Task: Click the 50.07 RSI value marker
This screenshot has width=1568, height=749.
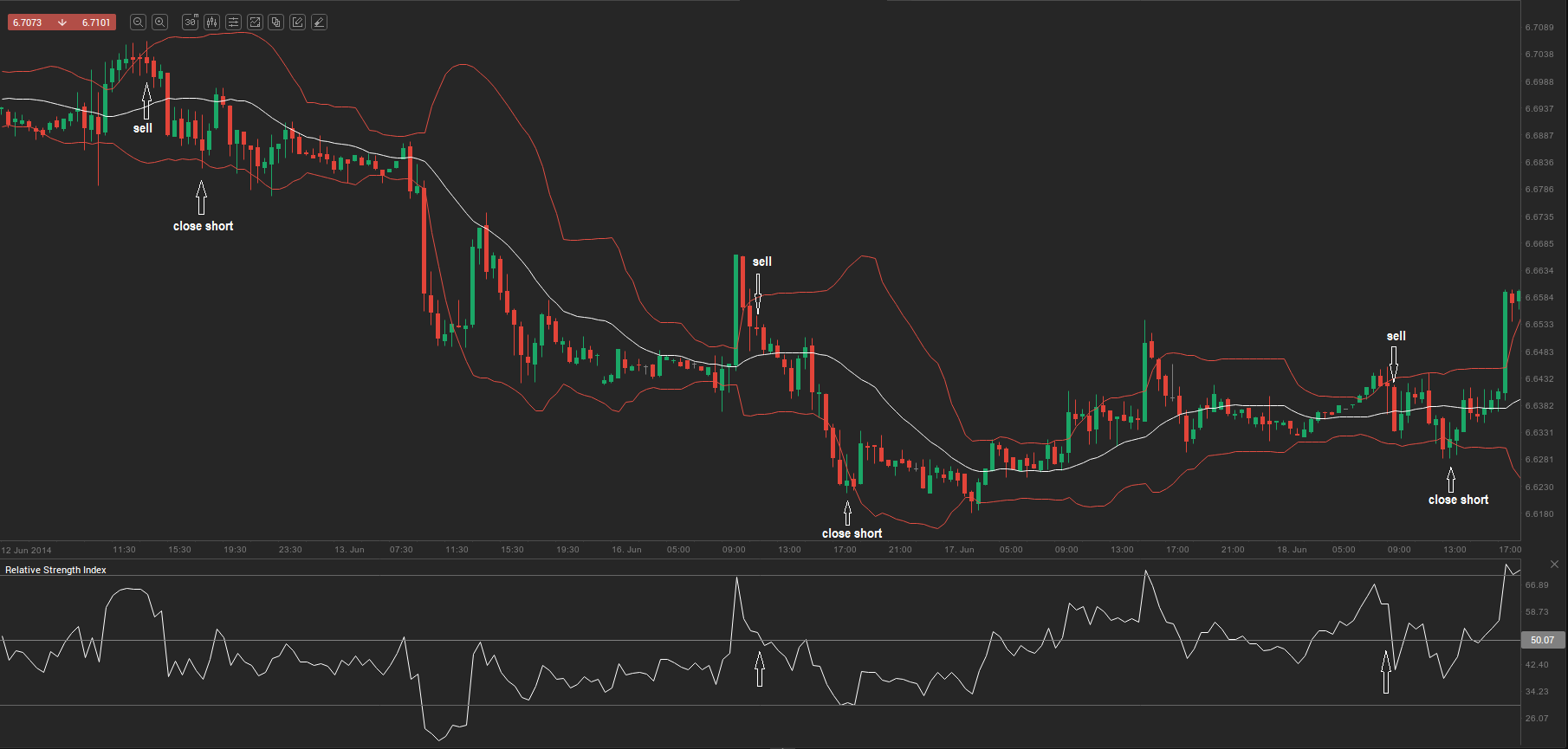Action: click(x=1543, y=640)
